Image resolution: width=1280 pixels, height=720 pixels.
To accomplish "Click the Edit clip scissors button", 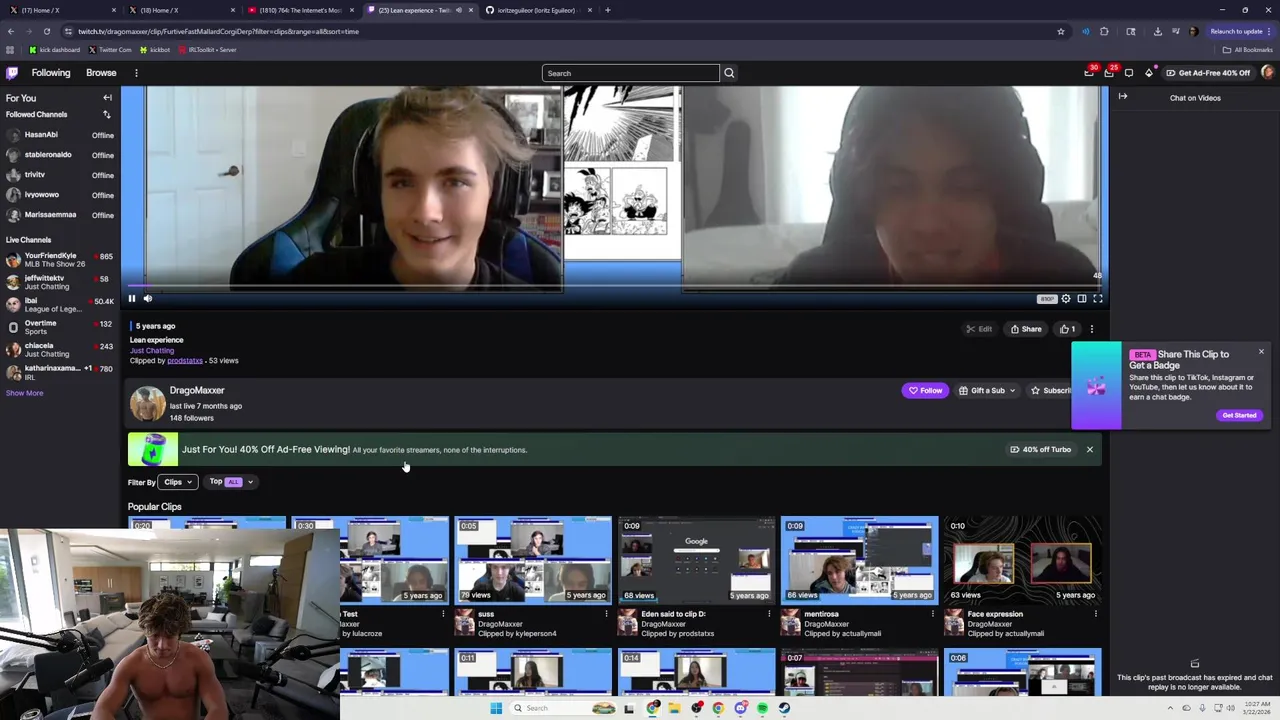I will (x=979, y=329).
